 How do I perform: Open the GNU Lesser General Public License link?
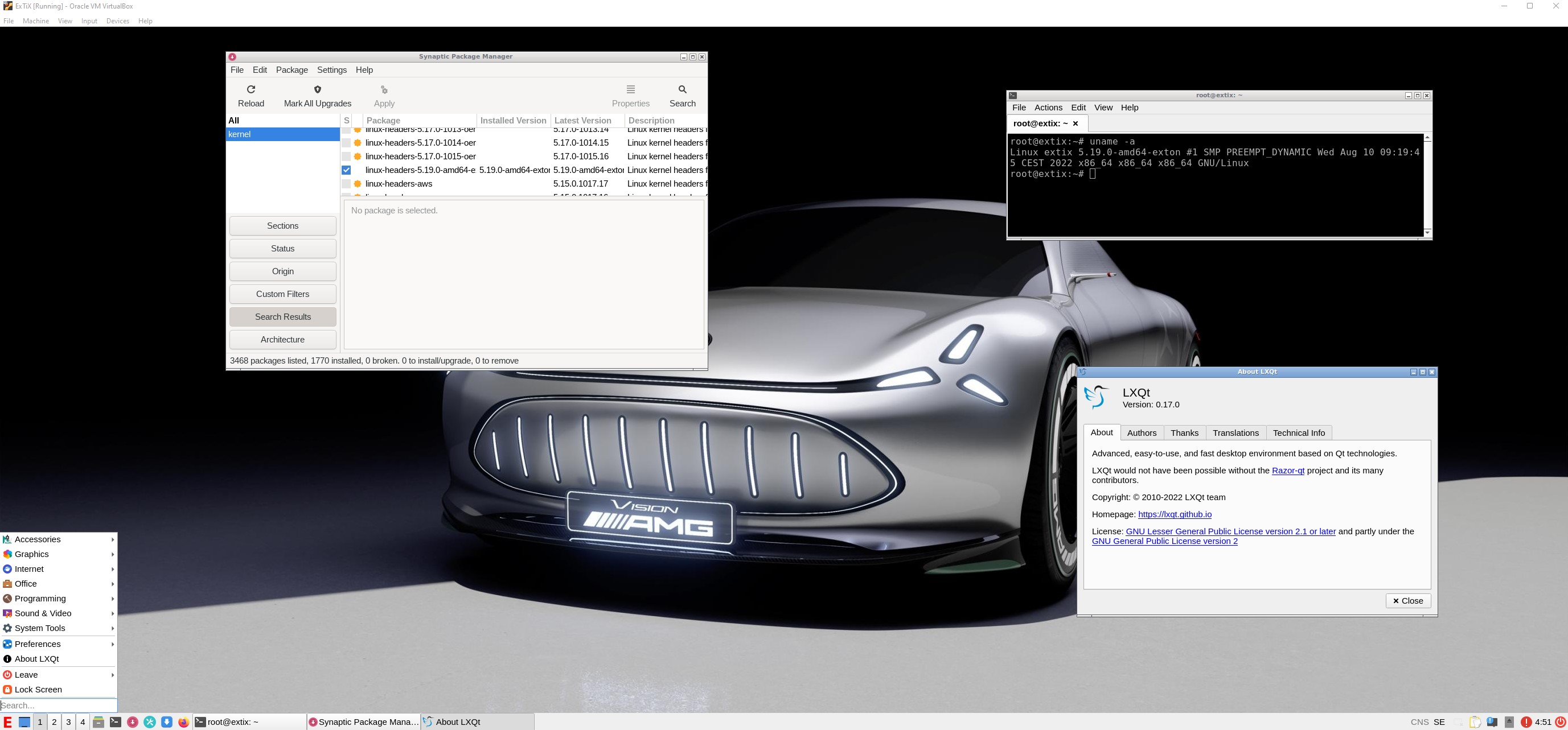1231,531
